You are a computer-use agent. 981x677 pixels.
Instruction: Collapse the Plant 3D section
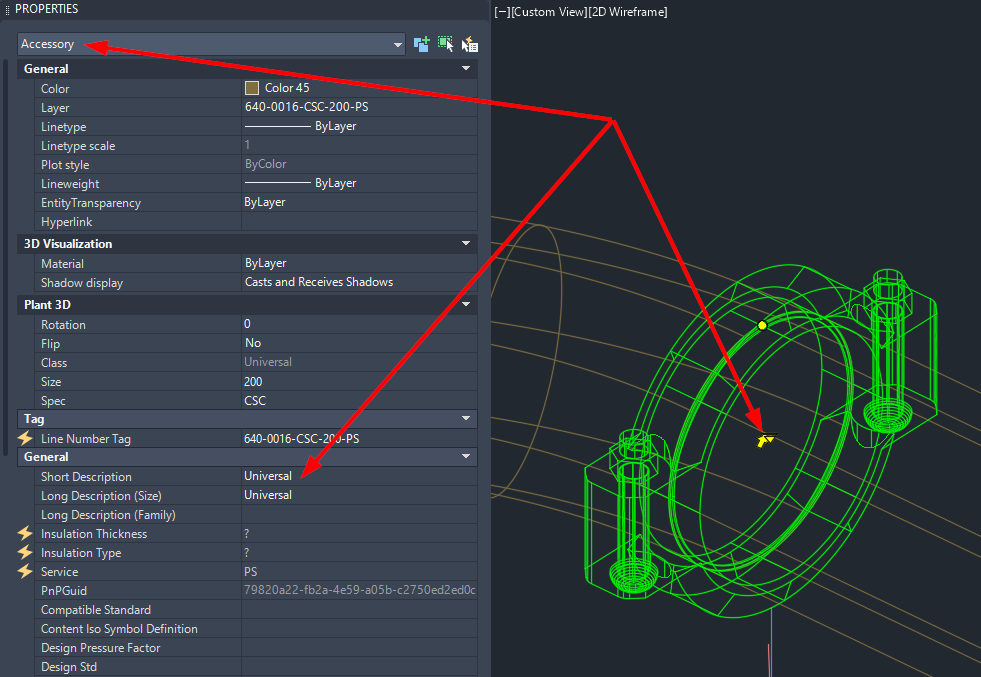tap(464, 304)
